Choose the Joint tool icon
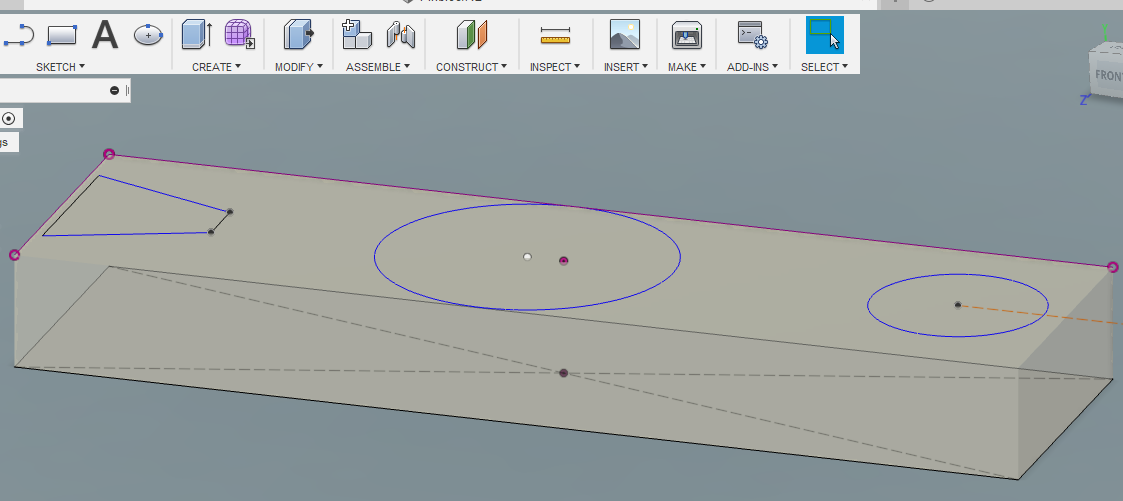The height and width of the screenshot is (501, 1123). (401, 34)
